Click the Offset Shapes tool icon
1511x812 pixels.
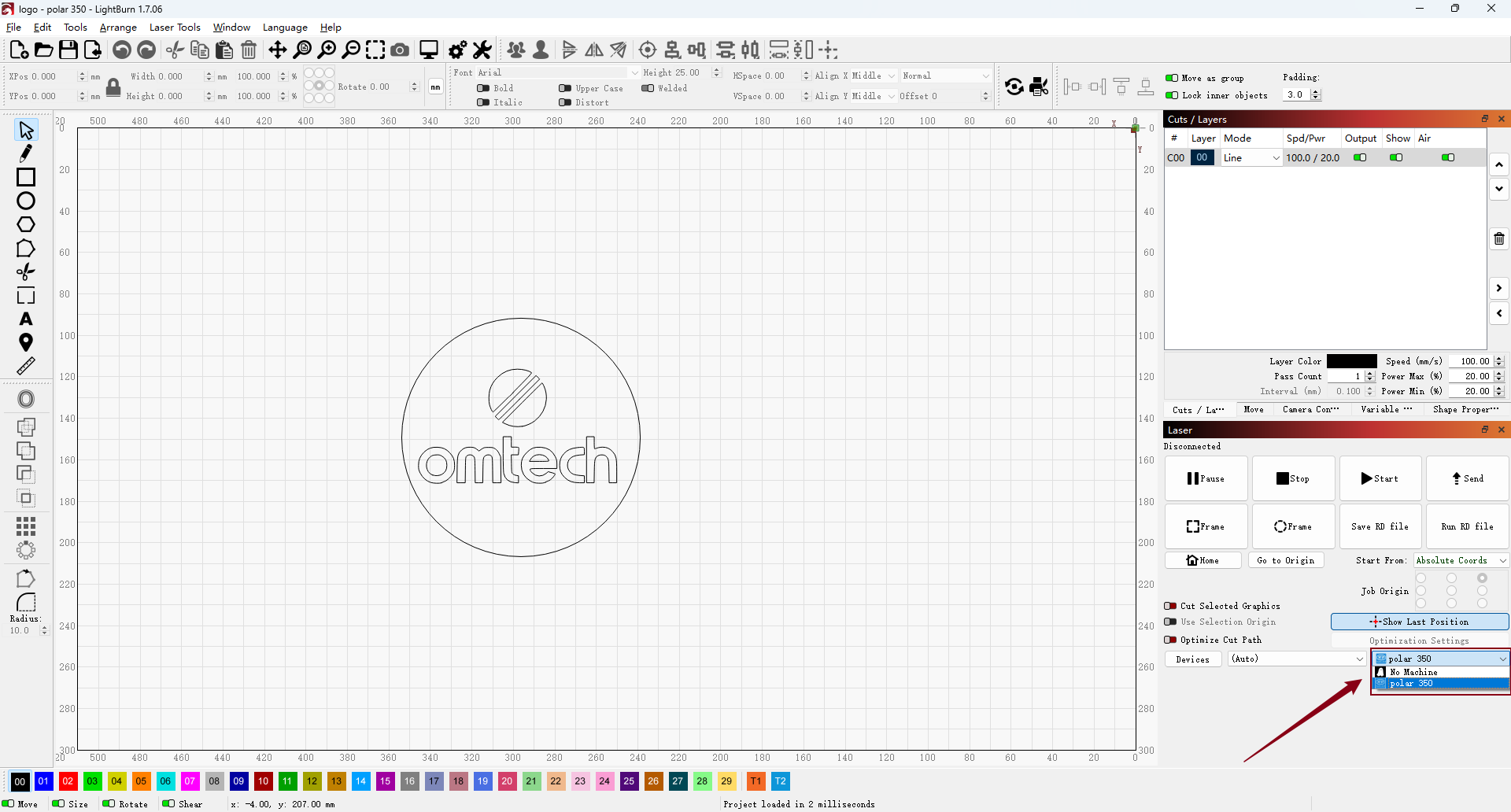tap(26, 399)
